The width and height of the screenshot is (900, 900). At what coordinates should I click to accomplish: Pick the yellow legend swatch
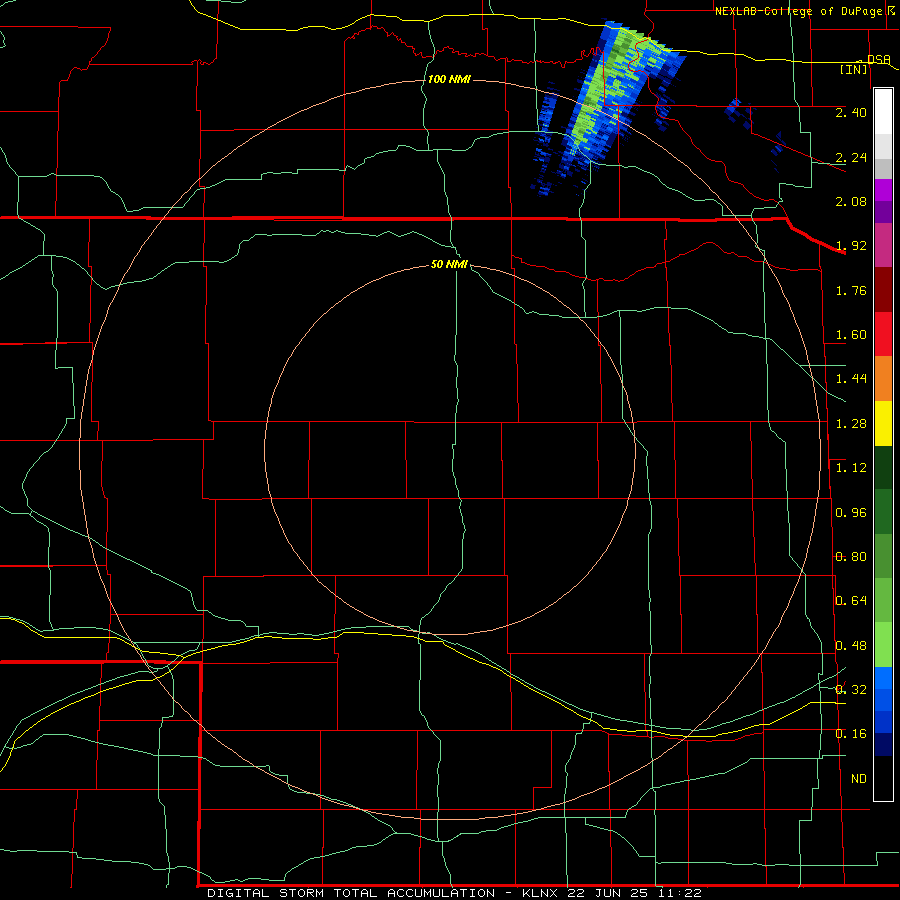[883, 423]
